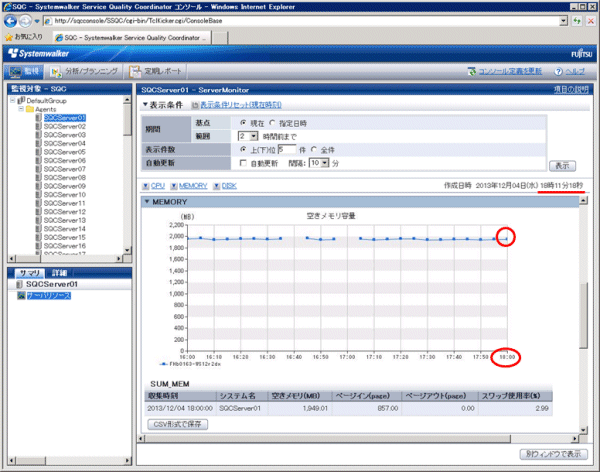Collapse the MEMORY section header

pyautogui.click(x=147, y=201)
